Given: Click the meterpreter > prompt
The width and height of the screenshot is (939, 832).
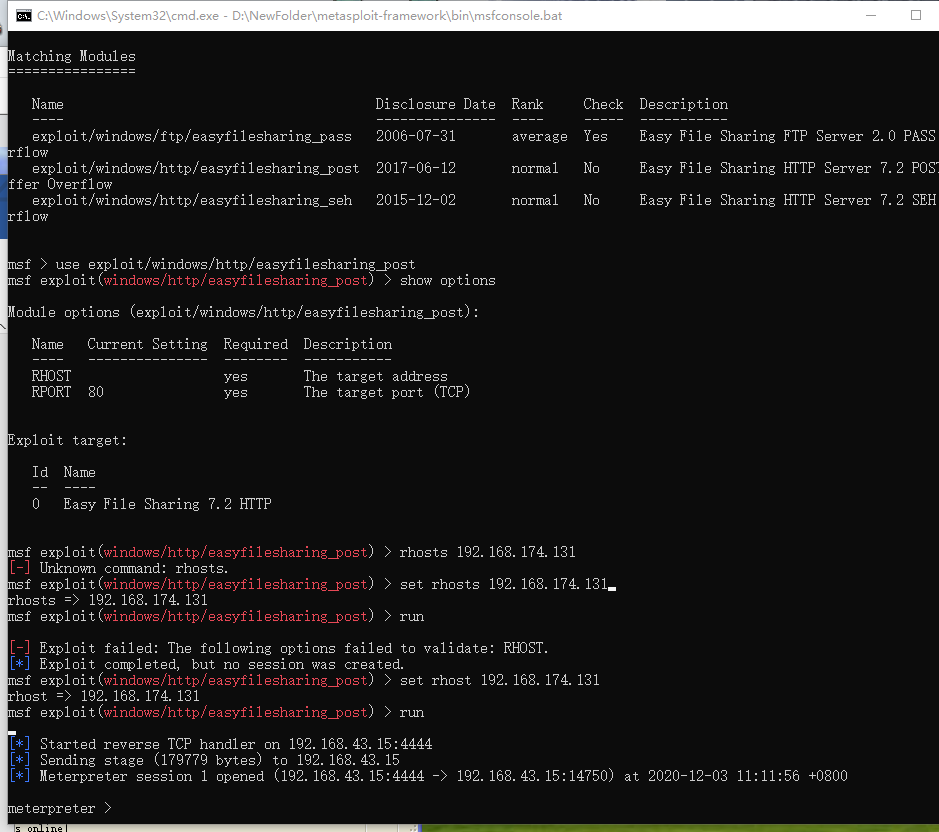Looking at the screenshot, I should 59,809.
